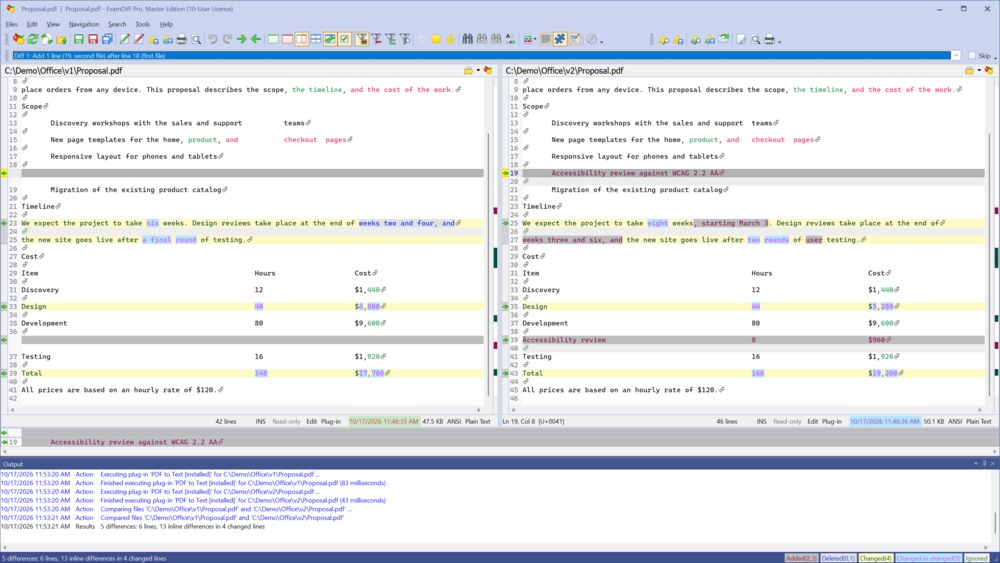The width and height of the screenshot is (1000, 563).
Task: Open the View menu
Action: point(53,24)
